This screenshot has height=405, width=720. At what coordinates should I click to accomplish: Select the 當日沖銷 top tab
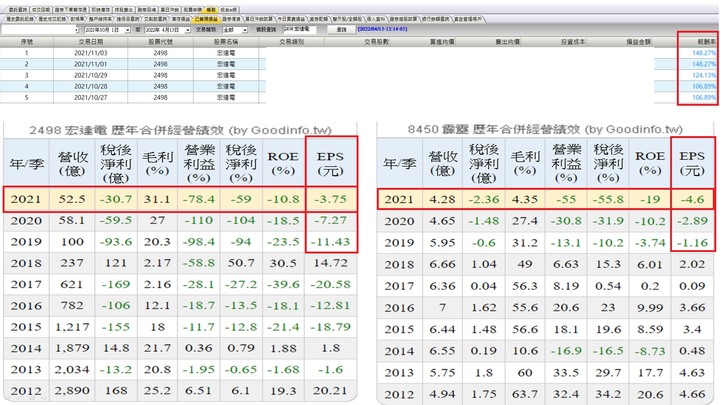click(x=170, y=10)
